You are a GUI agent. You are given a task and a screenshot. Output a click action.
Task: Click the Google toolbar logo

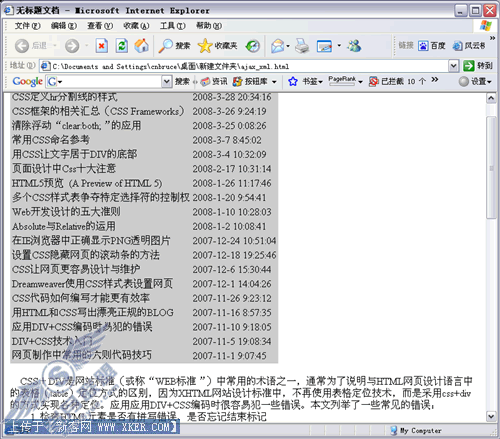click(27, 81)
